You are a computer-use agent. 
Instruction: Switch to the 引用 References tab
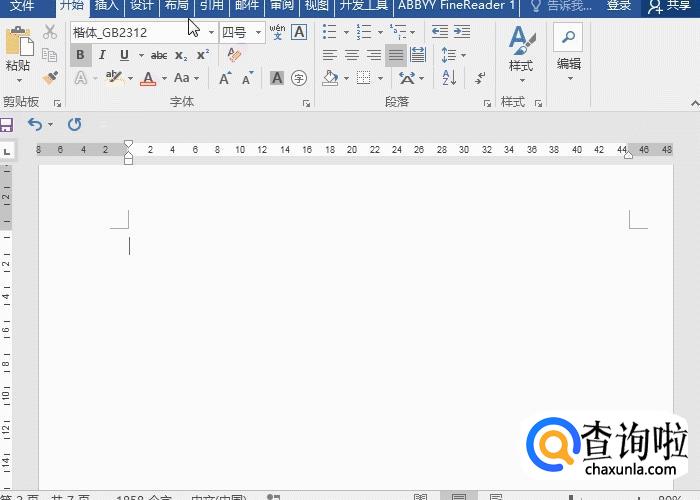click(211, 6)
